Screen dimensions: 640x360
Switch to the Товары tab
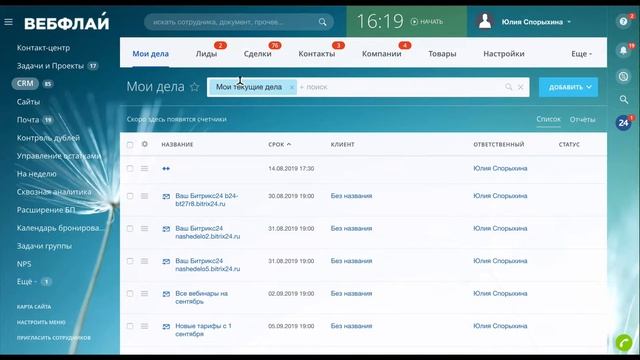pos(442,53)
